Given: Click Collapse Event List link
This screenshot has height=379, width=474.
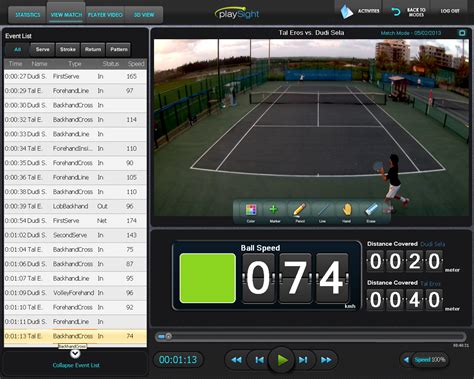Looking at the screenshot, I should [x=76, y=365].
